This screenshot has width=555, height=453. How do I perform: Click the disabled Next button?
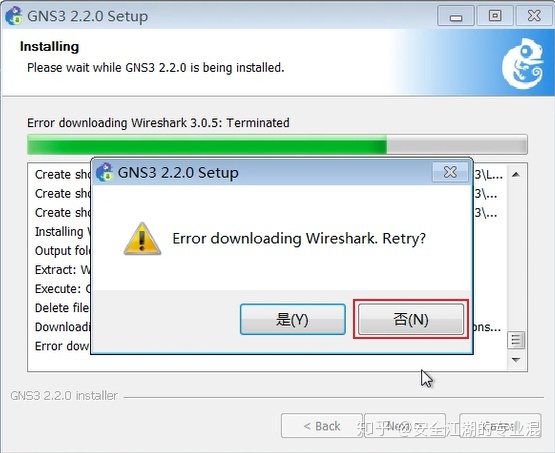coord(405,426)
